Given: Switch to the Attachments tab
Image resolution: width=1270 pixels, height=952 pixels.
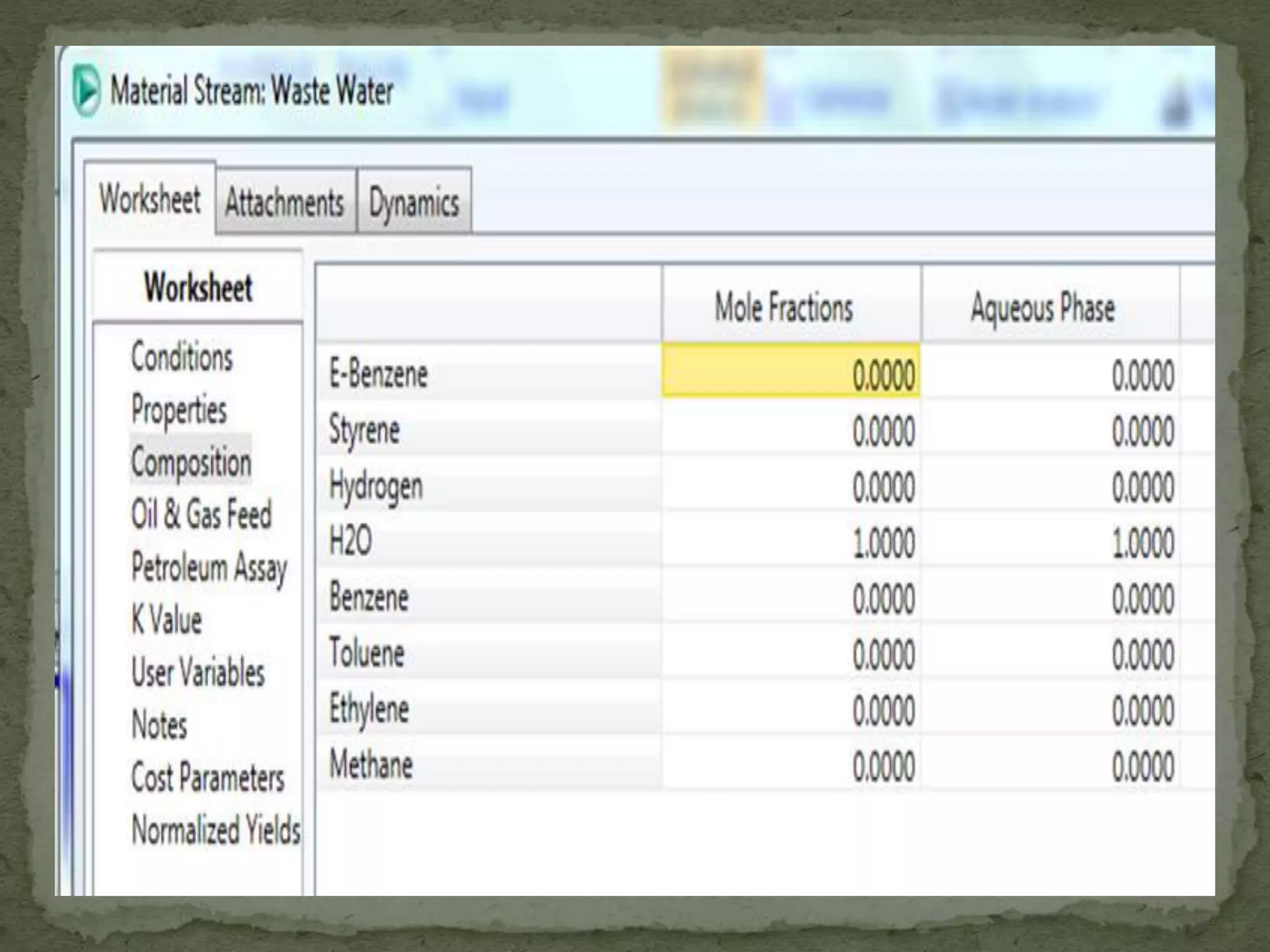Looking at the screenshot, I should pos(285,203).
